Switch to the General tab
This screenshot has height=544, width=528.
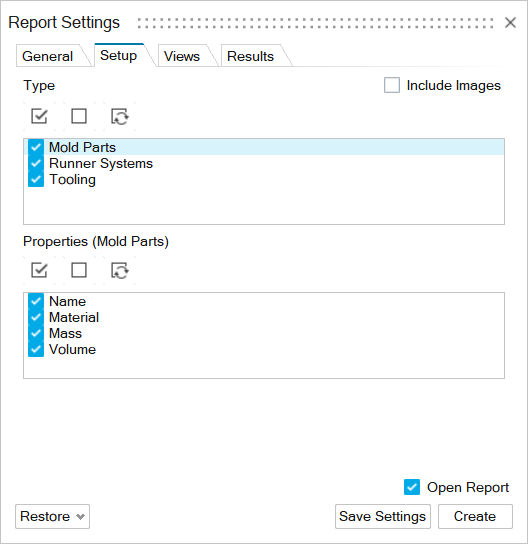(50, 56)
